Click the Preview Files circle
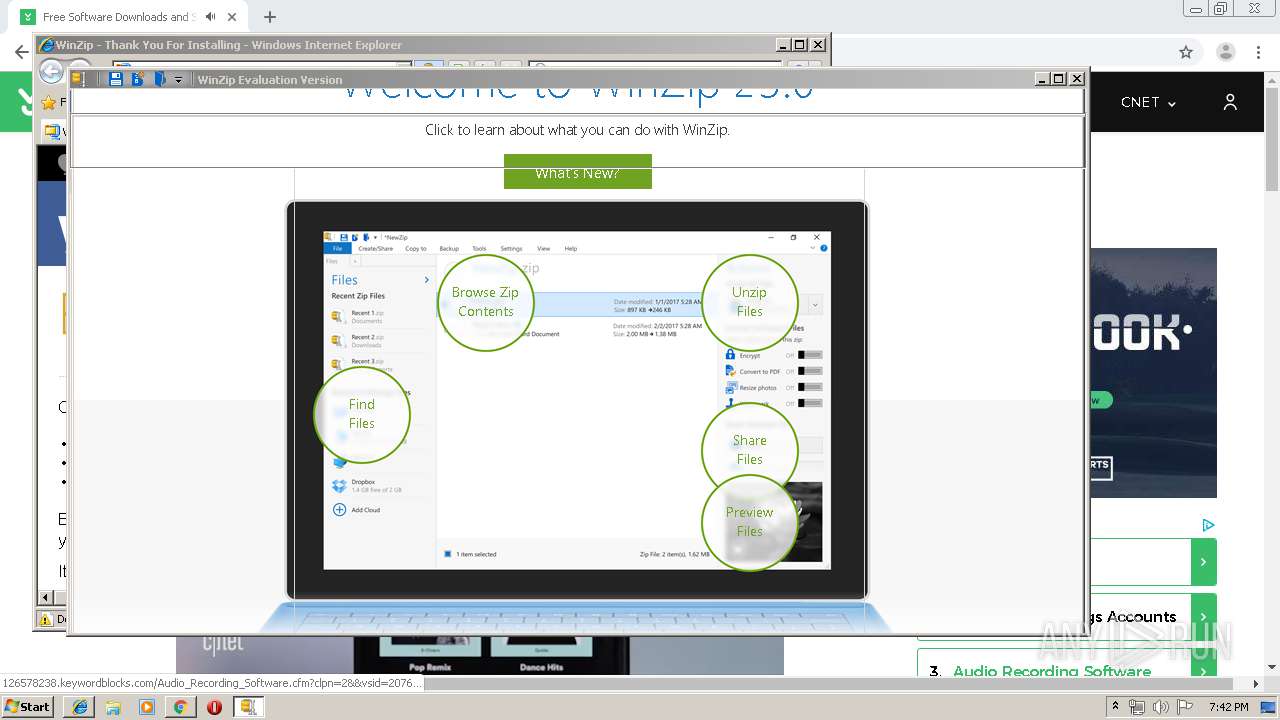Screen dimensions: 1280x720 749,522
